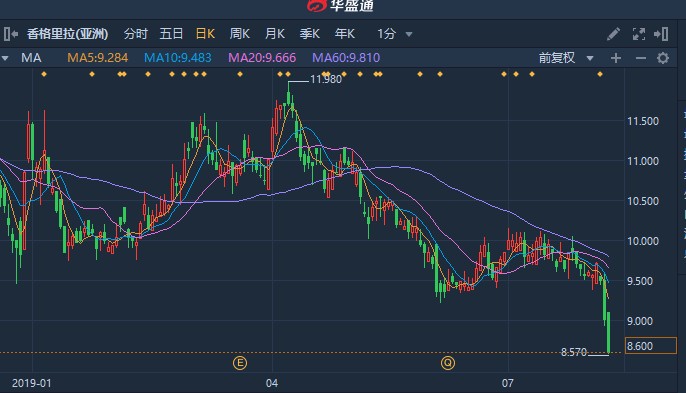Click the high price label 11.980
The height and width of the screenshot is (393, 686).
(x=326, y=79)
